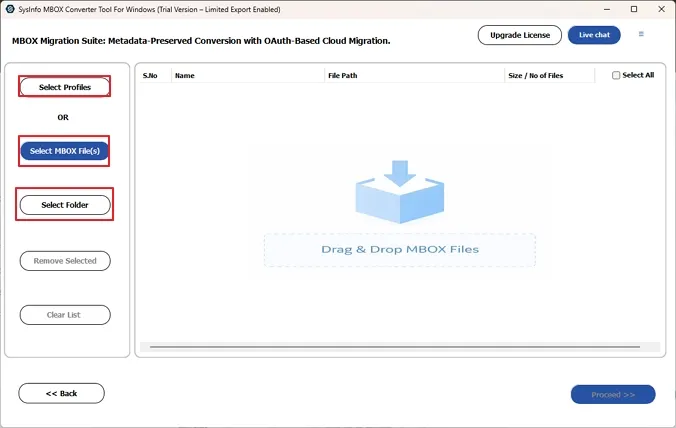Open the hamburger menu icon

pos(641,34)
